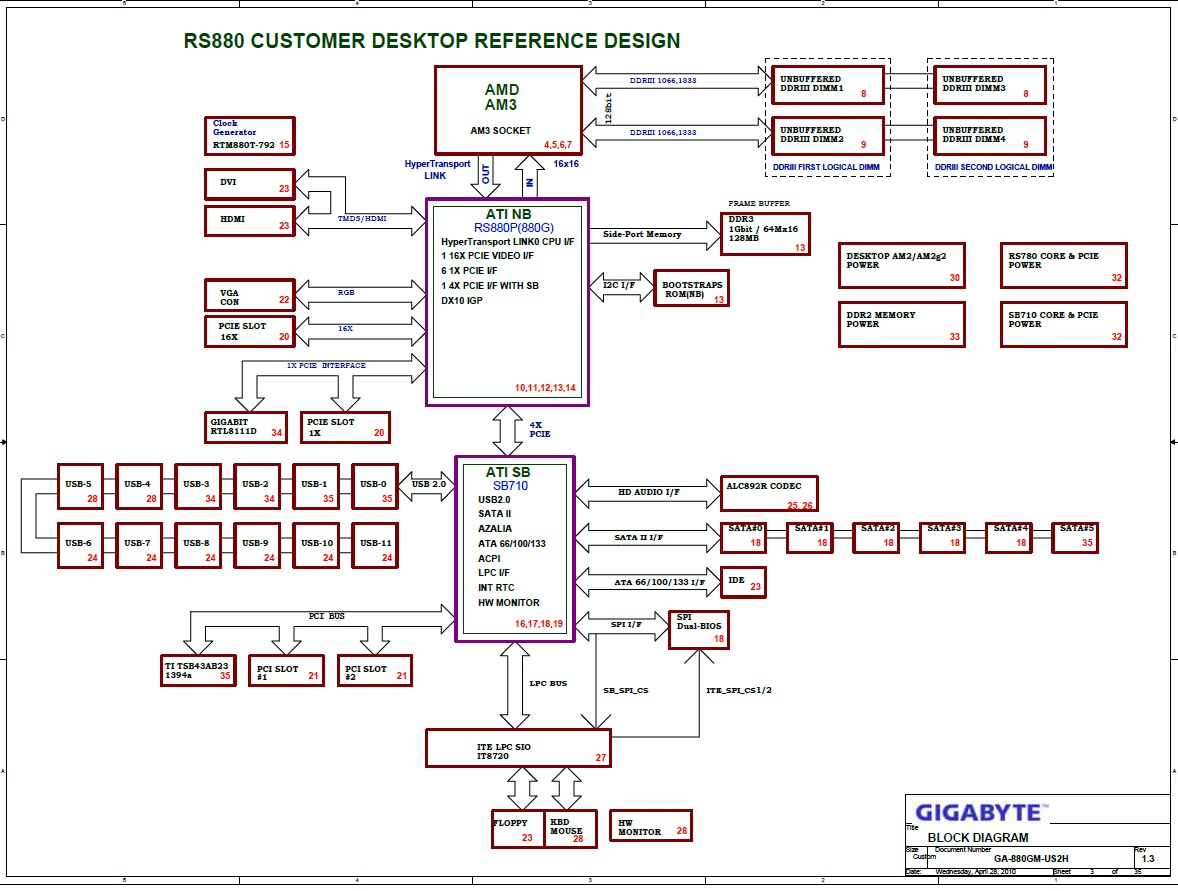The image size is (1178, 891).
Task: Click the RS780 CORE & PCIE POWER block
Action: [1064, 266]
